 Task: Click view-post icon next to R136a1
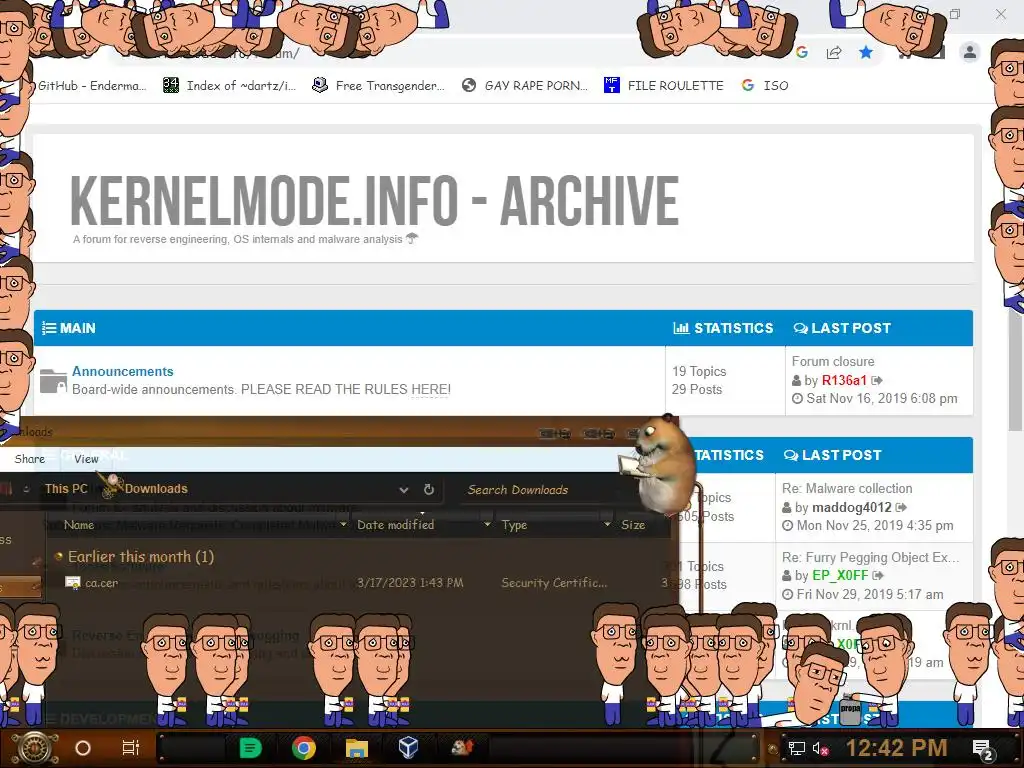877,380
